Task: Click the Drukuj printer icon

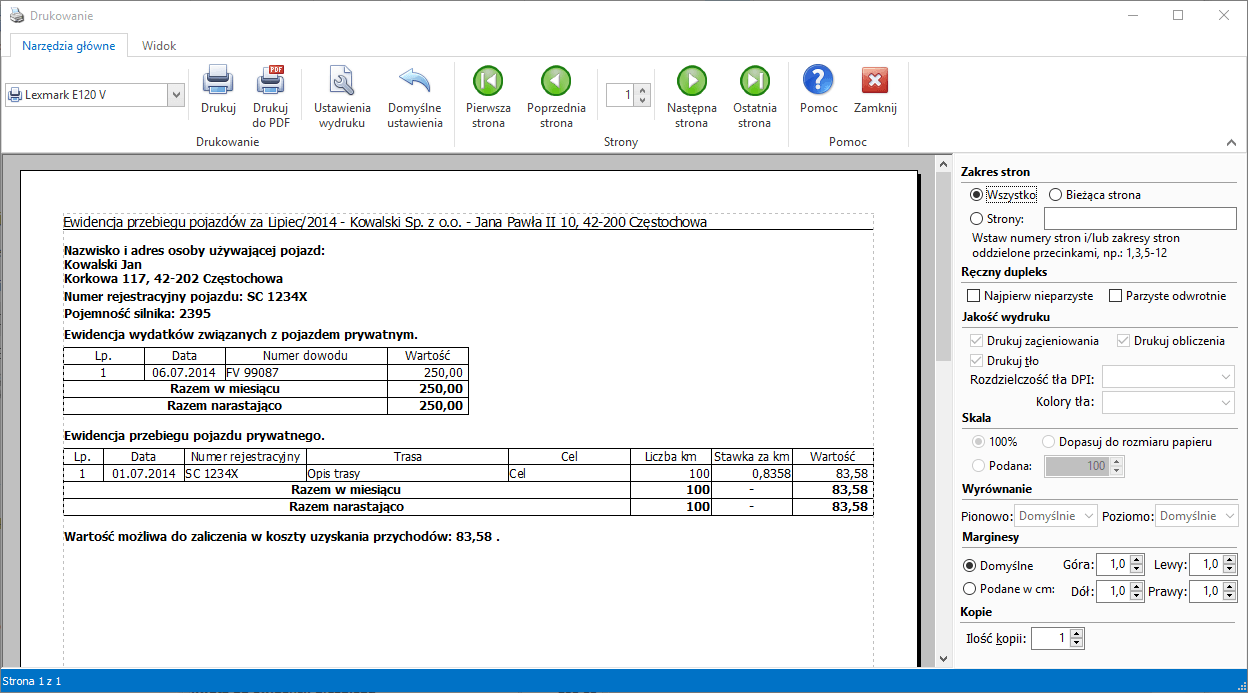Action: coord(218,82)
